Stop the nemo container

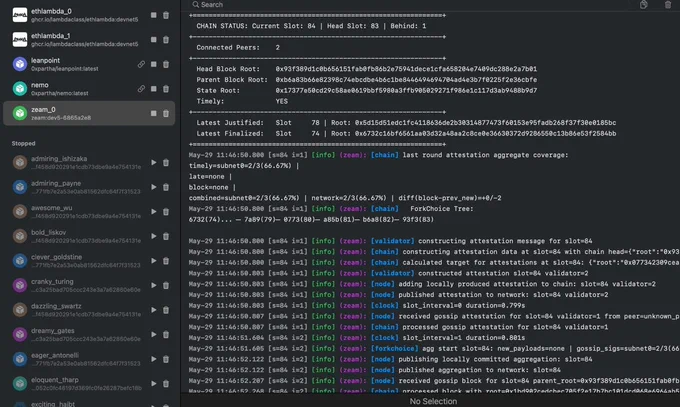(154, 89)
